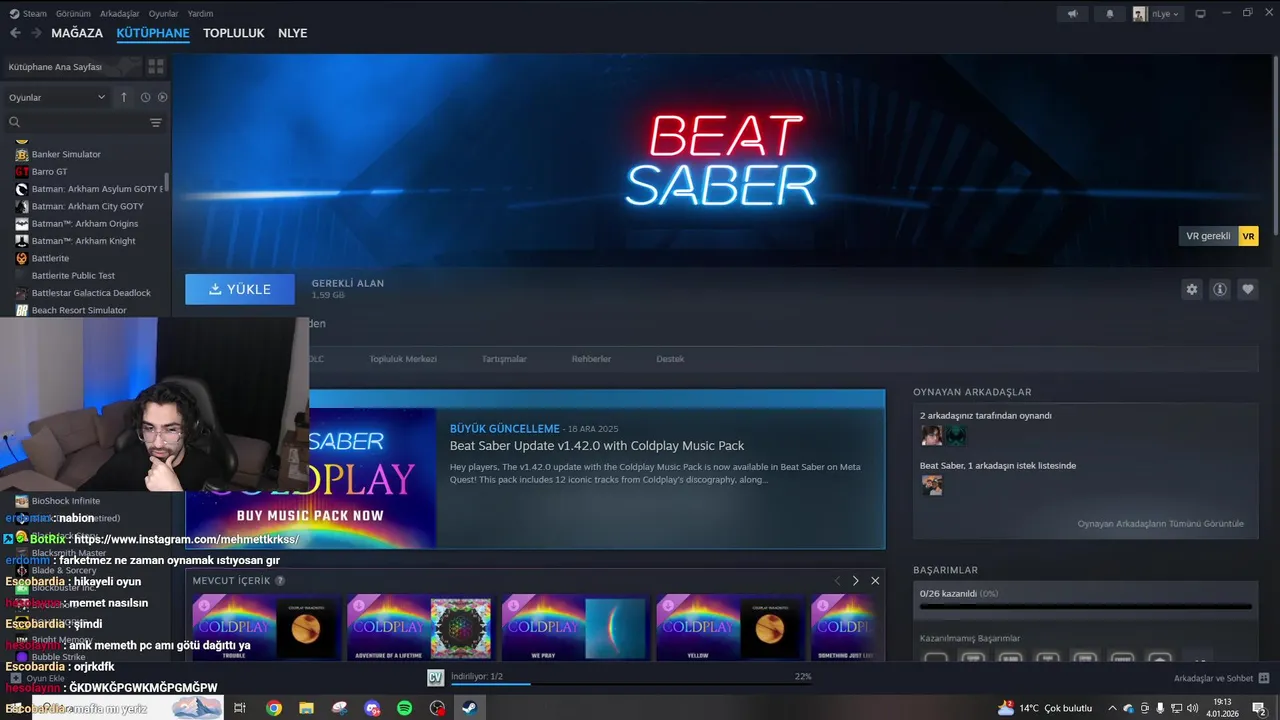Select Battlestar Galactica Deadlock

[84, 293]
